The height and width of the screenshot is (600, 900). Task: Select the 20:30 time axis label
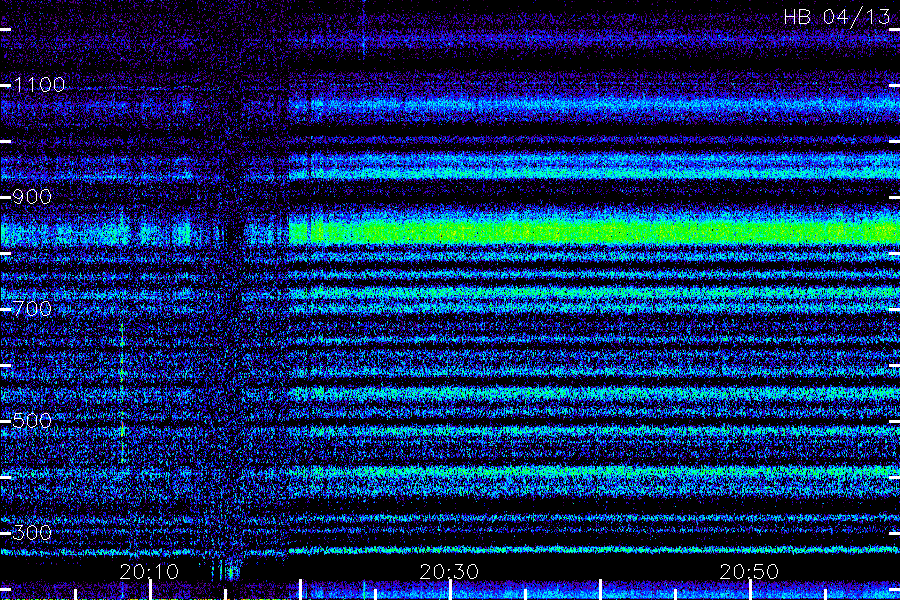pos(449,572)
